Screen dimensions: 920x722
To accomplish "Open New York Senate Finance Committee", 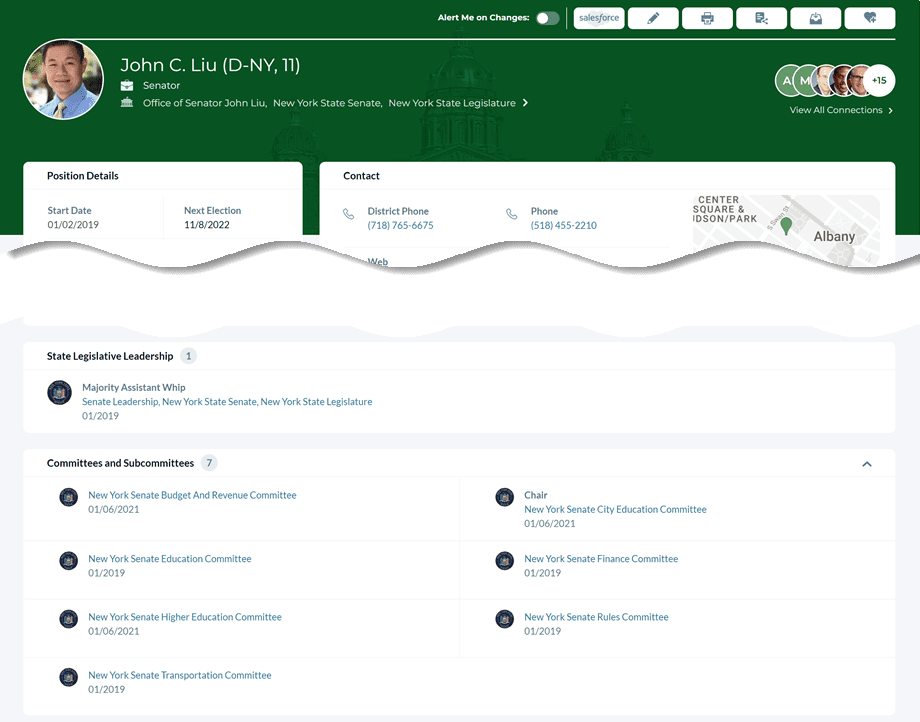I will click(601, 559).
